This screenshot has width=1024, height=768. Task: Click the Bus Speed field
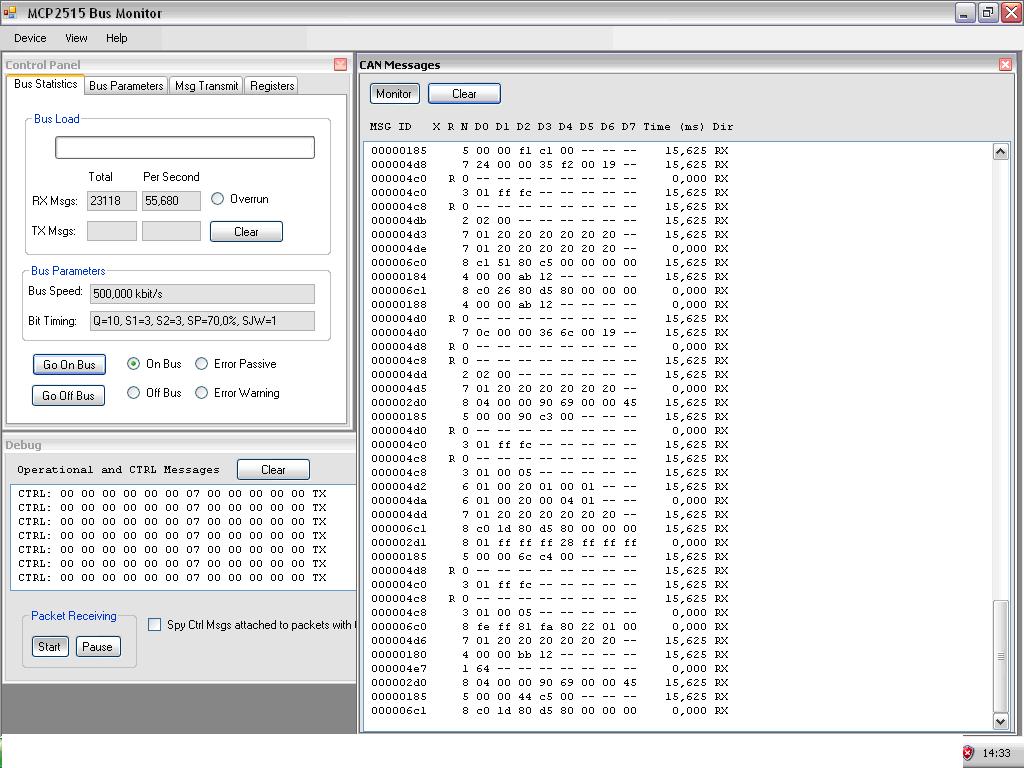click(x=202, y=293)
